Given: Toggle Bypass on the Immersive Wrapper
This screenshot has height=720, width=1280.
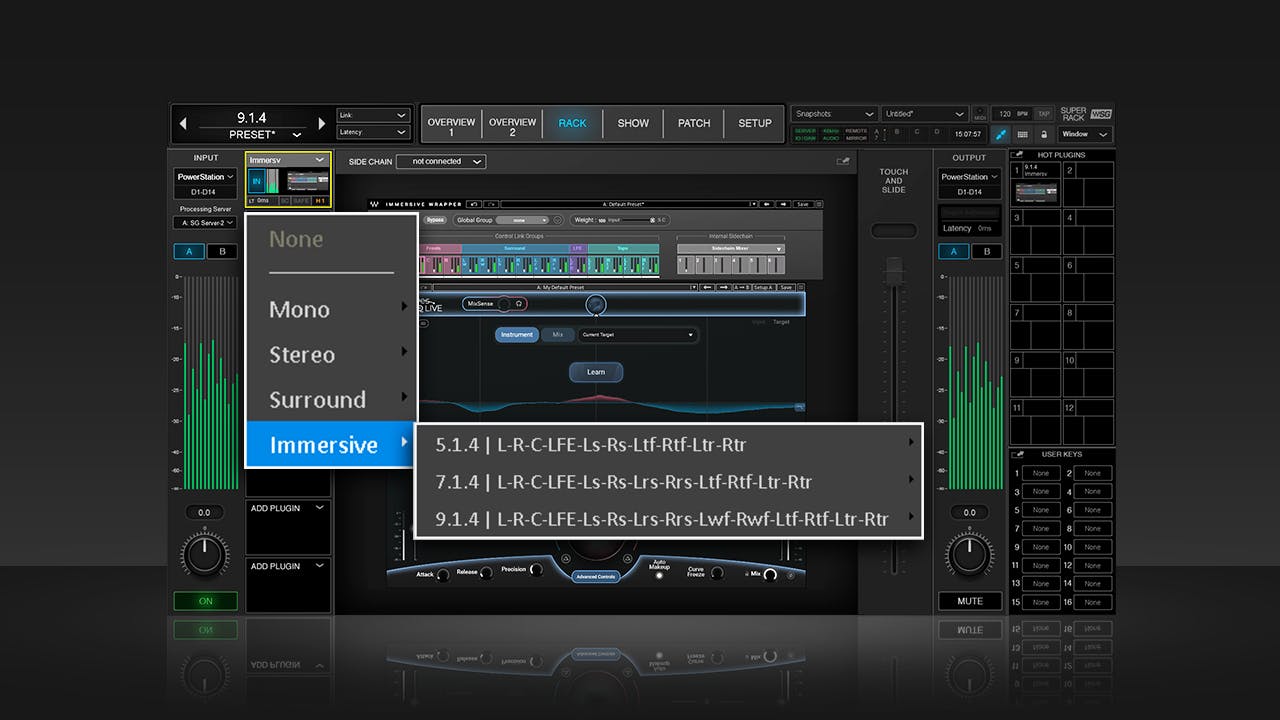Looking at the screenshot, I should pos(438,219).
